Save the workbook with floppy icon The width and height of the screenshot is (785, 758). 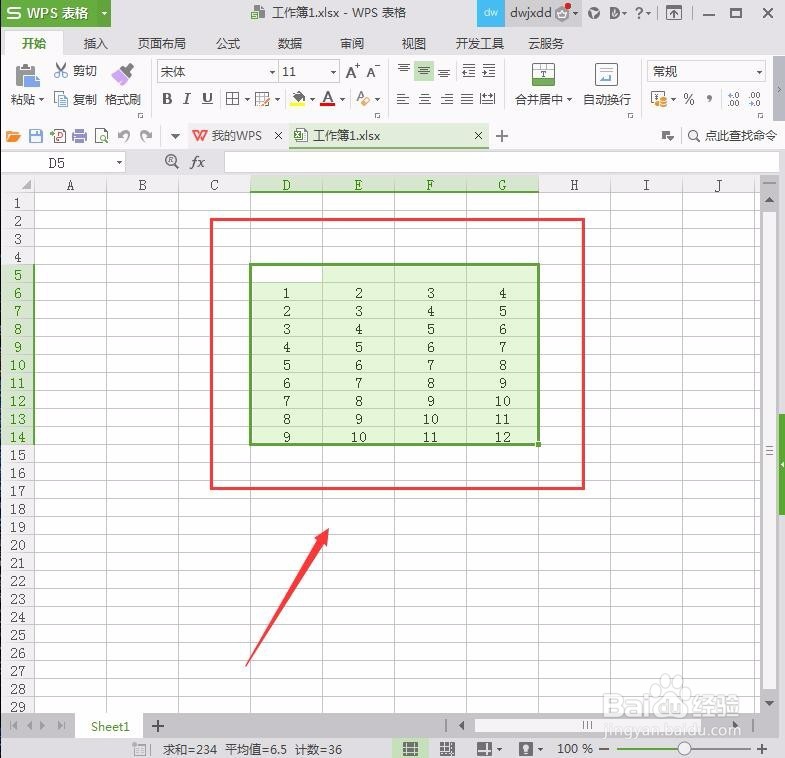(x=36, y=136)
